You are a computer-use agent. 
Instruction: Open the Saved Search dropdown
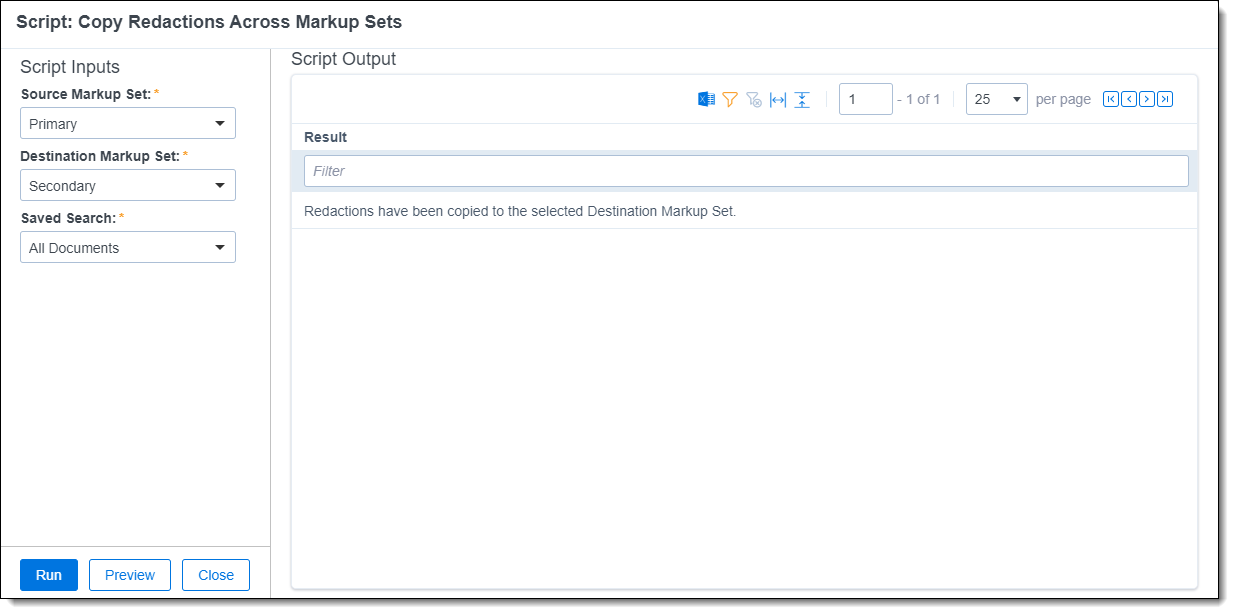128,248
